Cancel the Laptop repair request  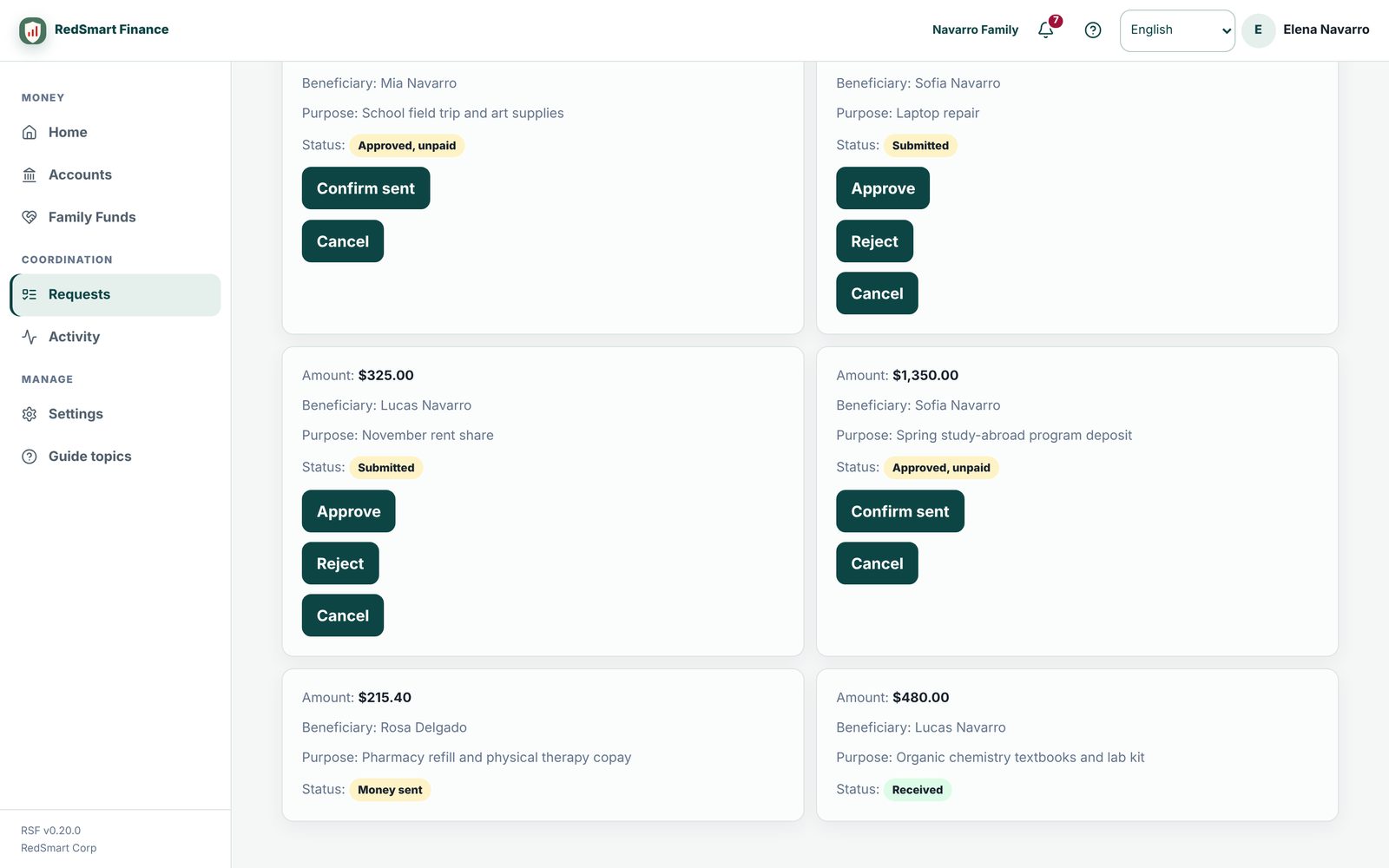click(877, 293)
